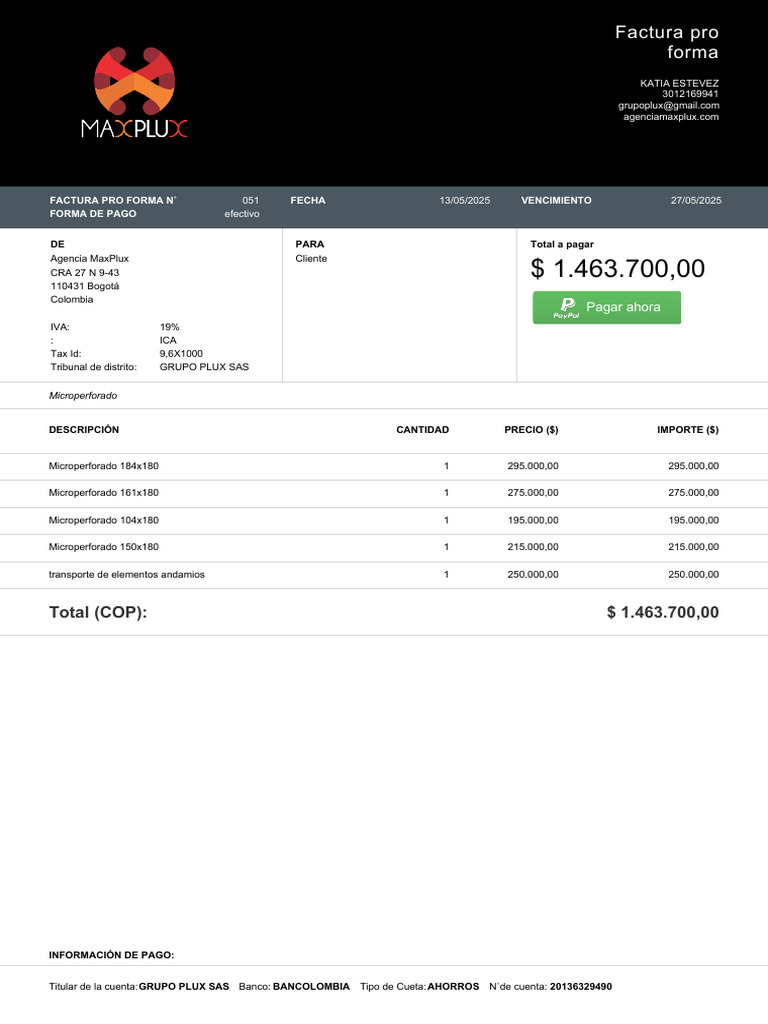Click the price 195.000,00 in the PRECIO column
768x1024 pixels.
click(533, 520)
